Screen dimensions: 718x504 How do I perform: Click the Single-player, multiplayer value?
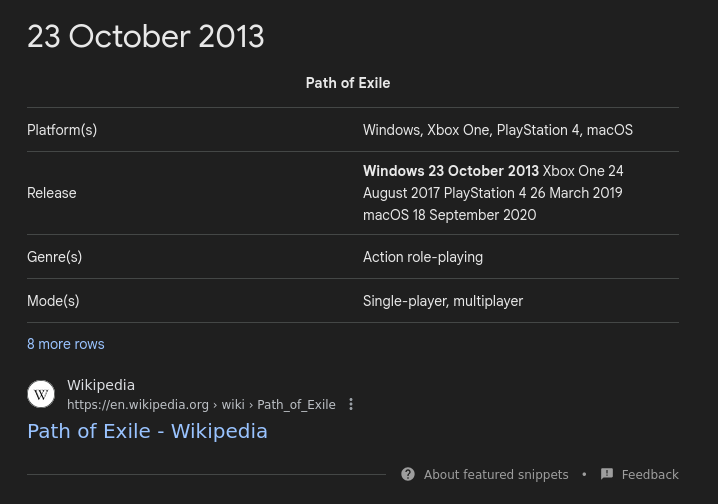click(x=443, y=301)
